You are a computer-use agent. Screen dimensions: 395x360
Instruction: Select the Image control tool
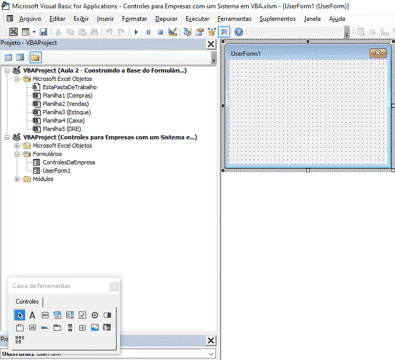tap(95, 328)
